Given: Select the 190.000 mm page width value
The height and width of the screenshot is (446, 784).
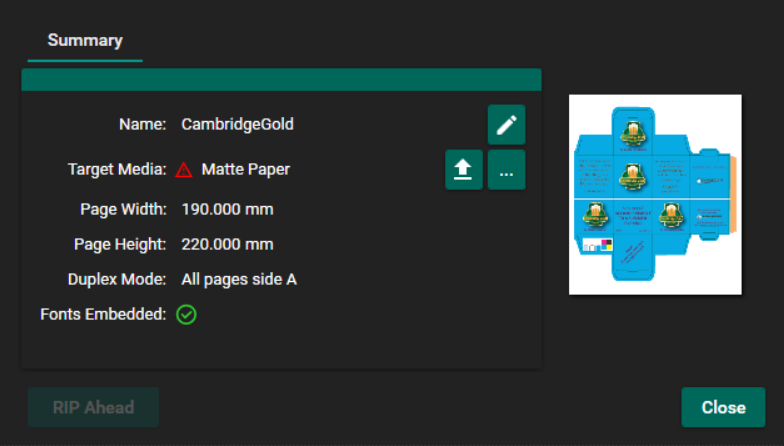Looking at the screenshot, I should pos(227,210).
